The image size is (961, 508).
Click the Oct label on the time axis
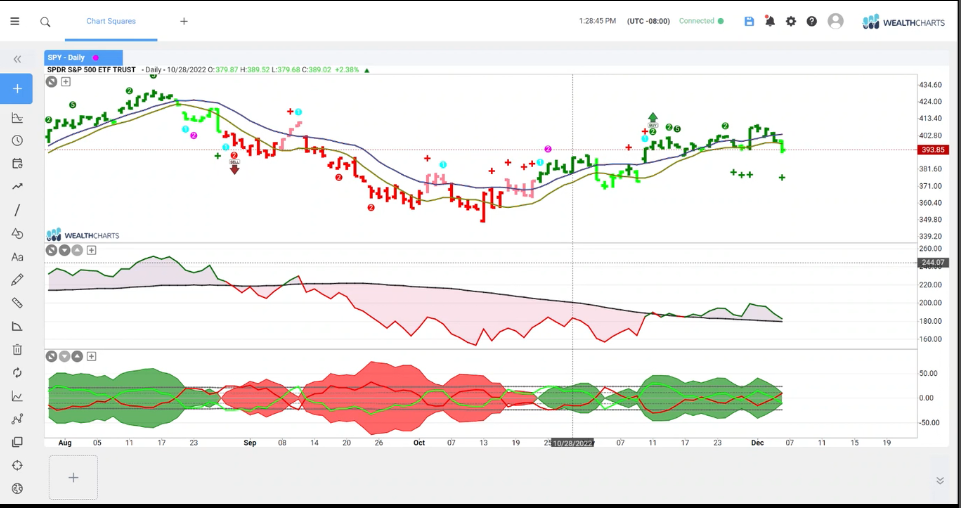point(419,442)
